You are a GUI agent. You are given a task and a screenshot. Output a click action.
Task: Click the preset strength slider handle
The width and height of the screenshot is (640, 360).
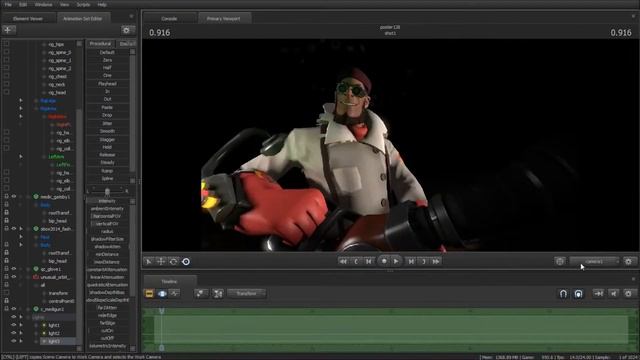click(107, 191)
